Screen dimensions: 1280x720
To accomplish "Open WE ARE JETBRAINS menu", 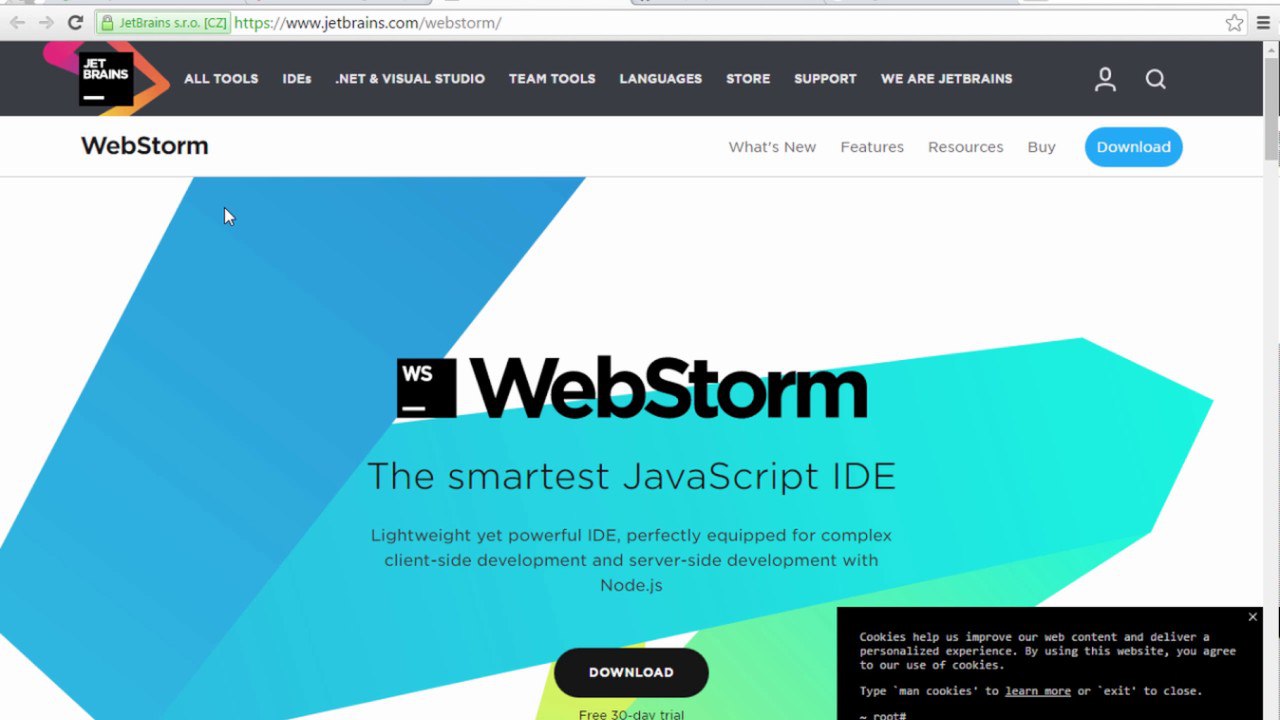I will [946, 79].
